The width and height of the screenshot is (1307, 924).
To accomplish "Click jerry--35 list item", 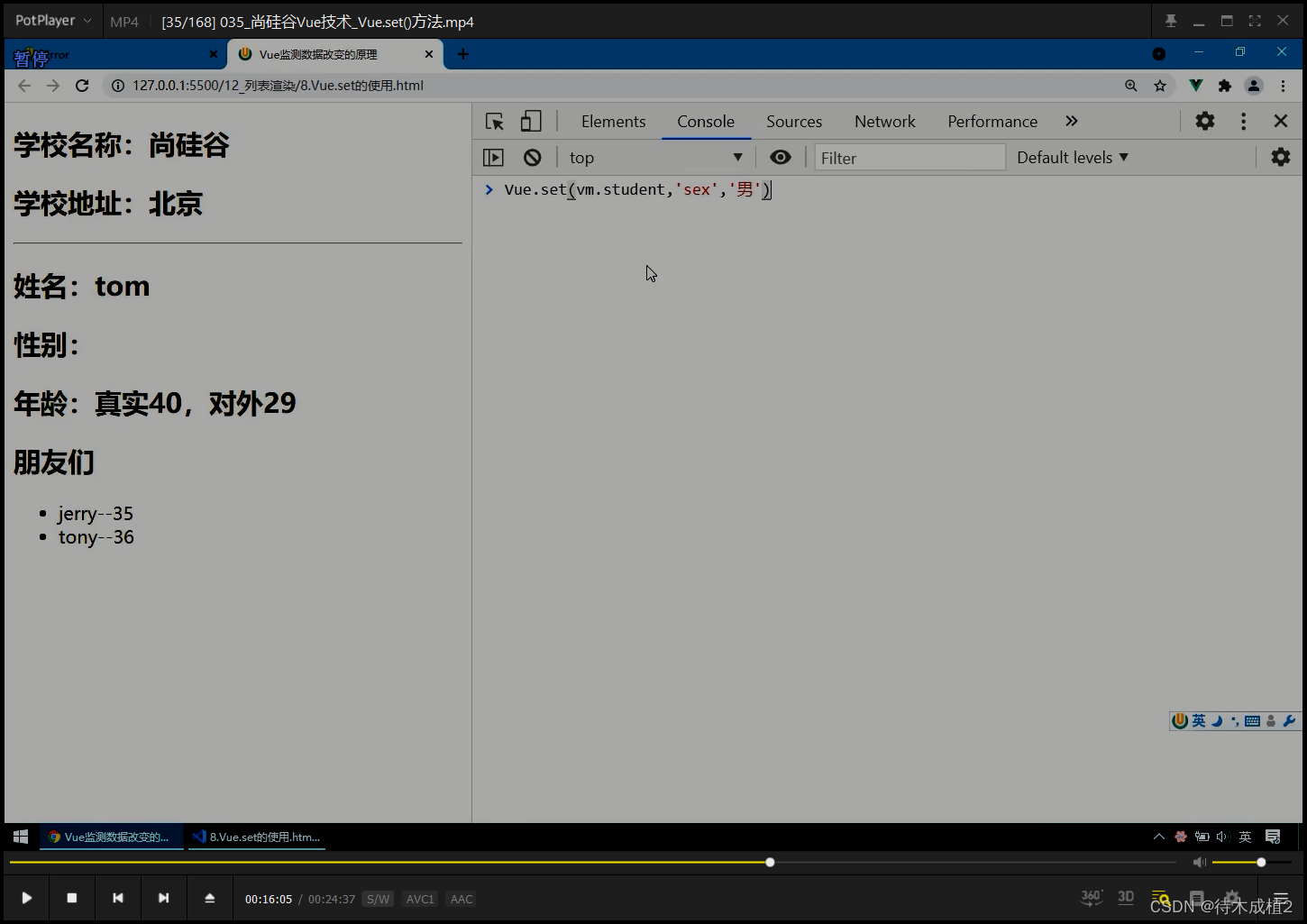I will tap(96, 513).
